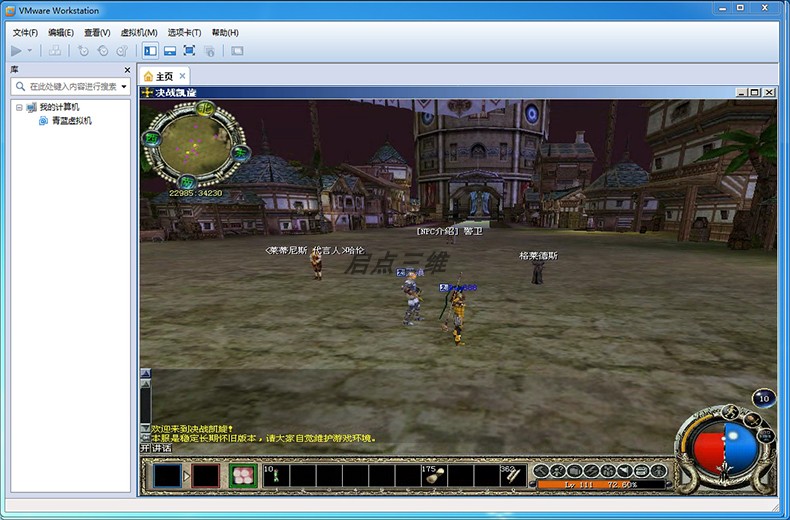The image size is (790, 520).
Task: Select 青蓝虚拟机 in the library tree
Action: 72,121
